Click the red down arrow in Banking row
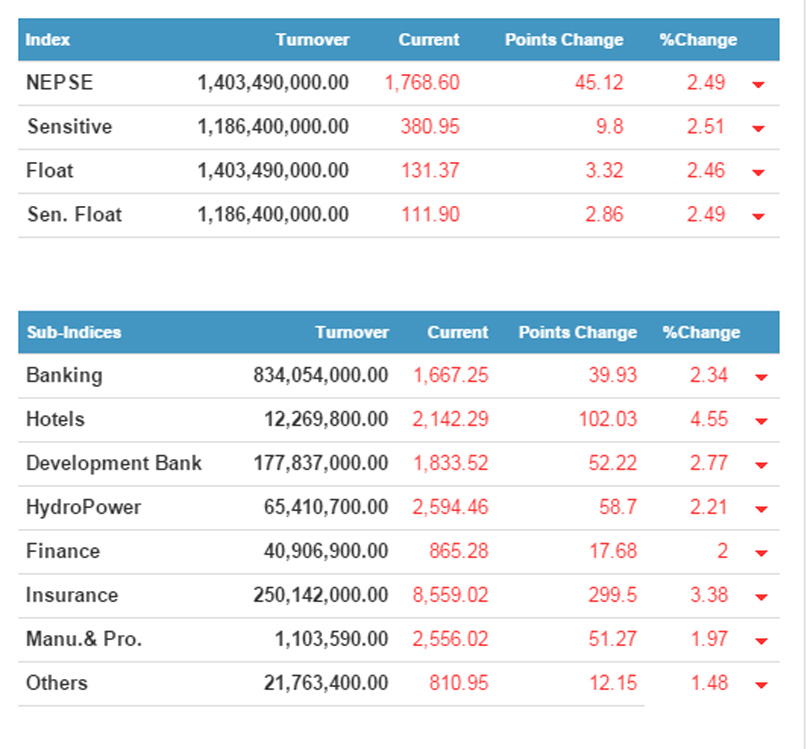This screenshot has width=810, height=749. [760, 377]
